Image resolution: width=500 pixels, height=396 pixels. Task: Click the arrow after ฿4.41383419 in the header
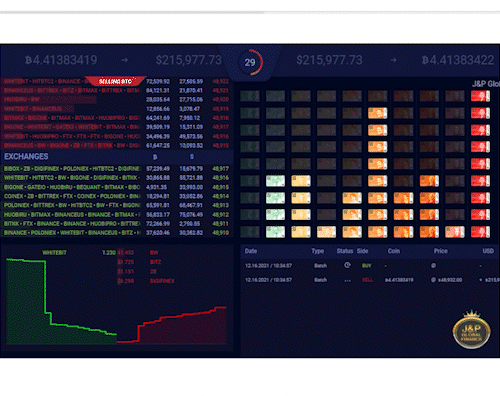pos(125,60)
